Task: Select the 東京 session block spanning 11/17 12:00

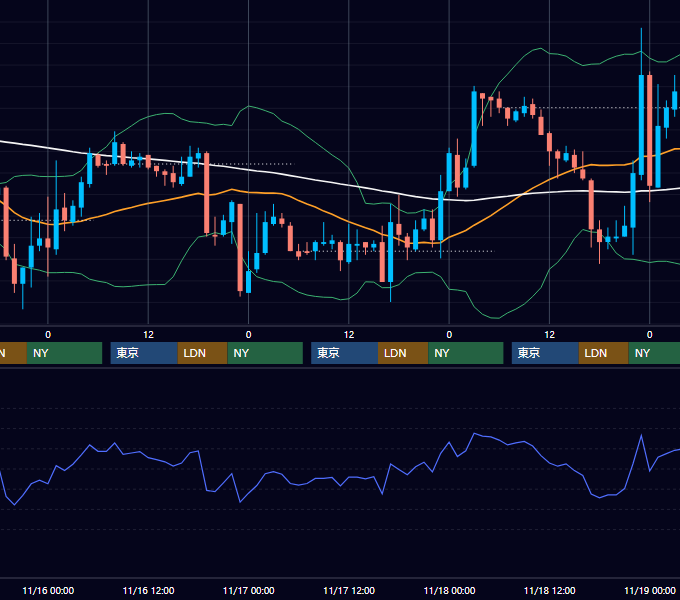Action: click(345, 353)
